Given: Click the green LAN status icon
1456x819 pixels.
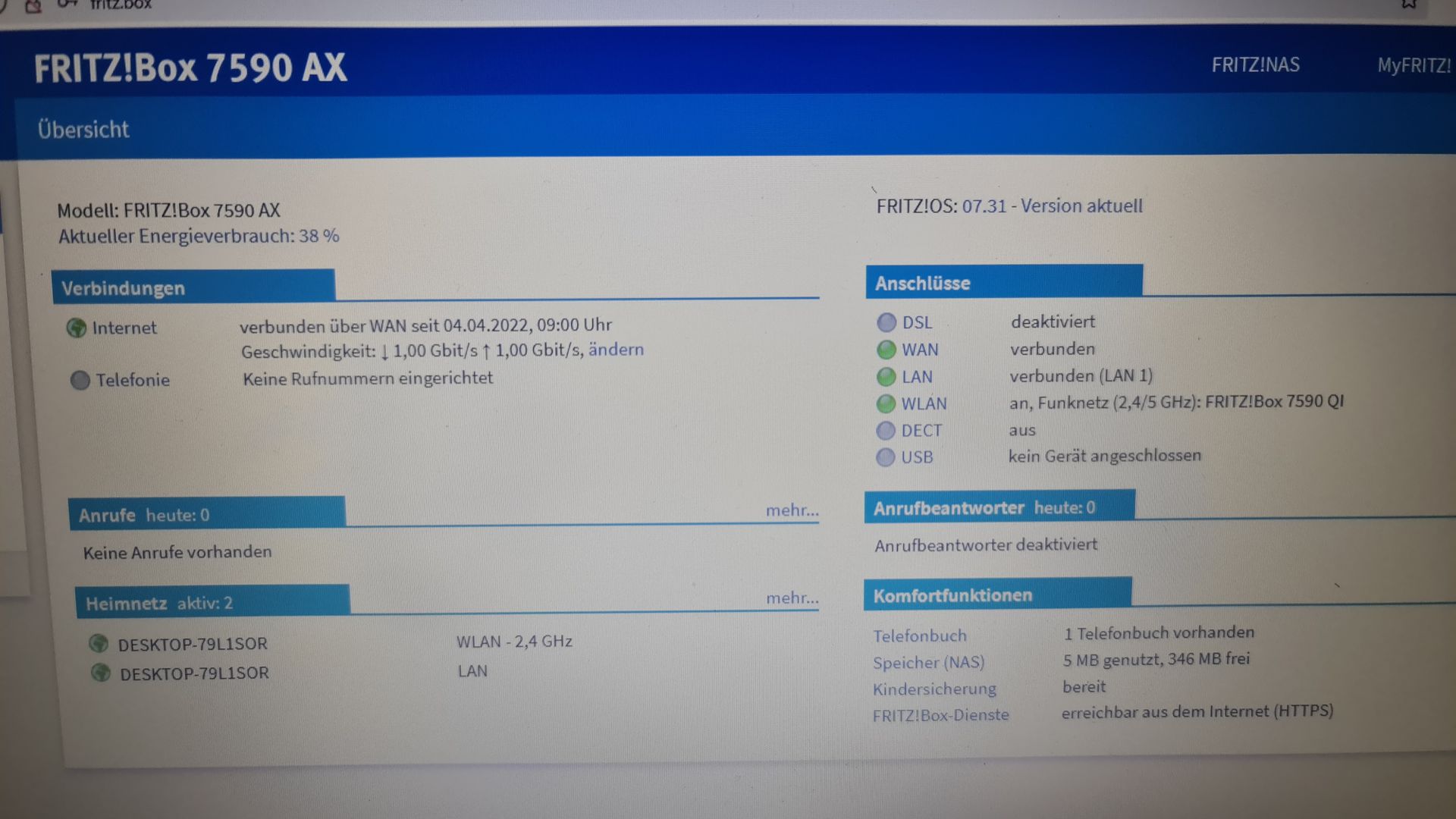Looking at the screenshot, I should click(886, 377).
